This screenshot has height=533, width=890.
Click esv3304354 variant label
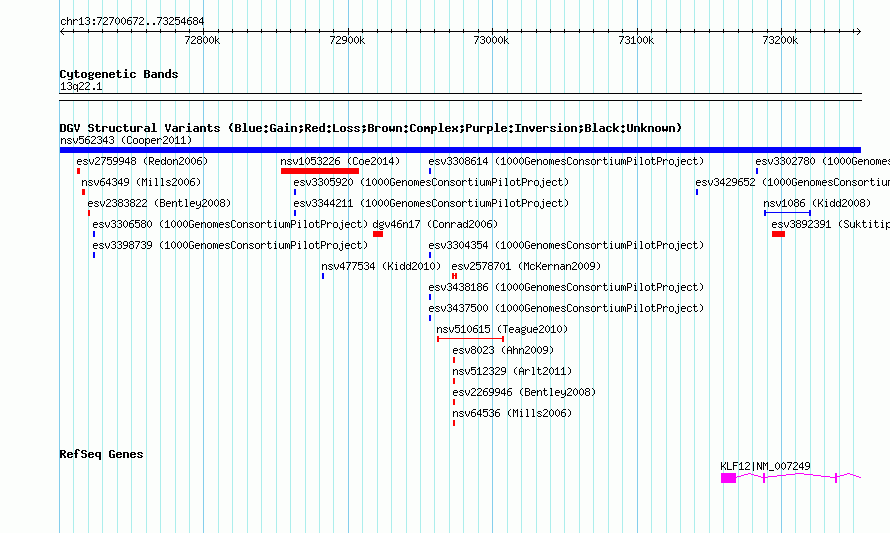coord(566,245)
